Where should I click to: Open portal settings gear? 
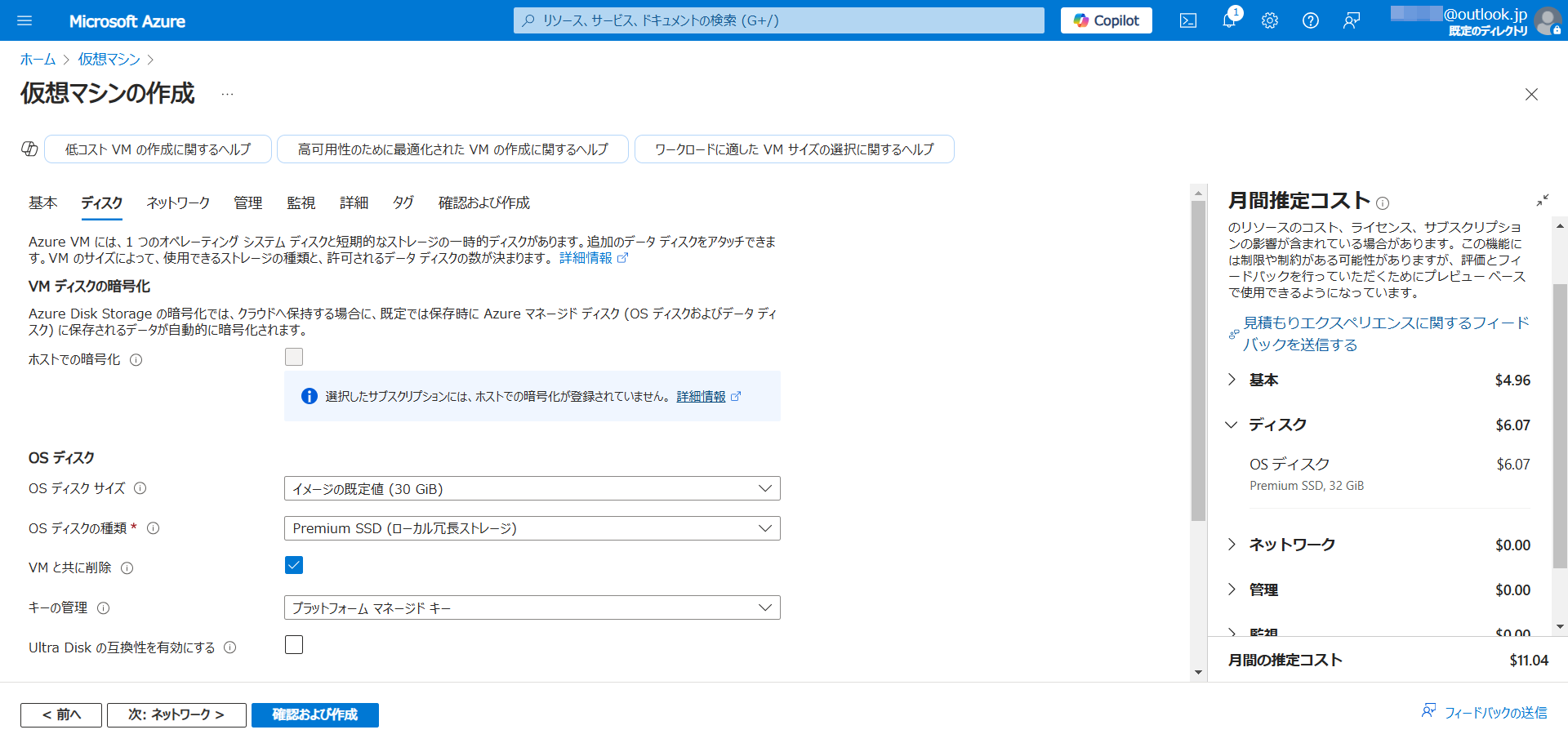(x=1269, y=20)
